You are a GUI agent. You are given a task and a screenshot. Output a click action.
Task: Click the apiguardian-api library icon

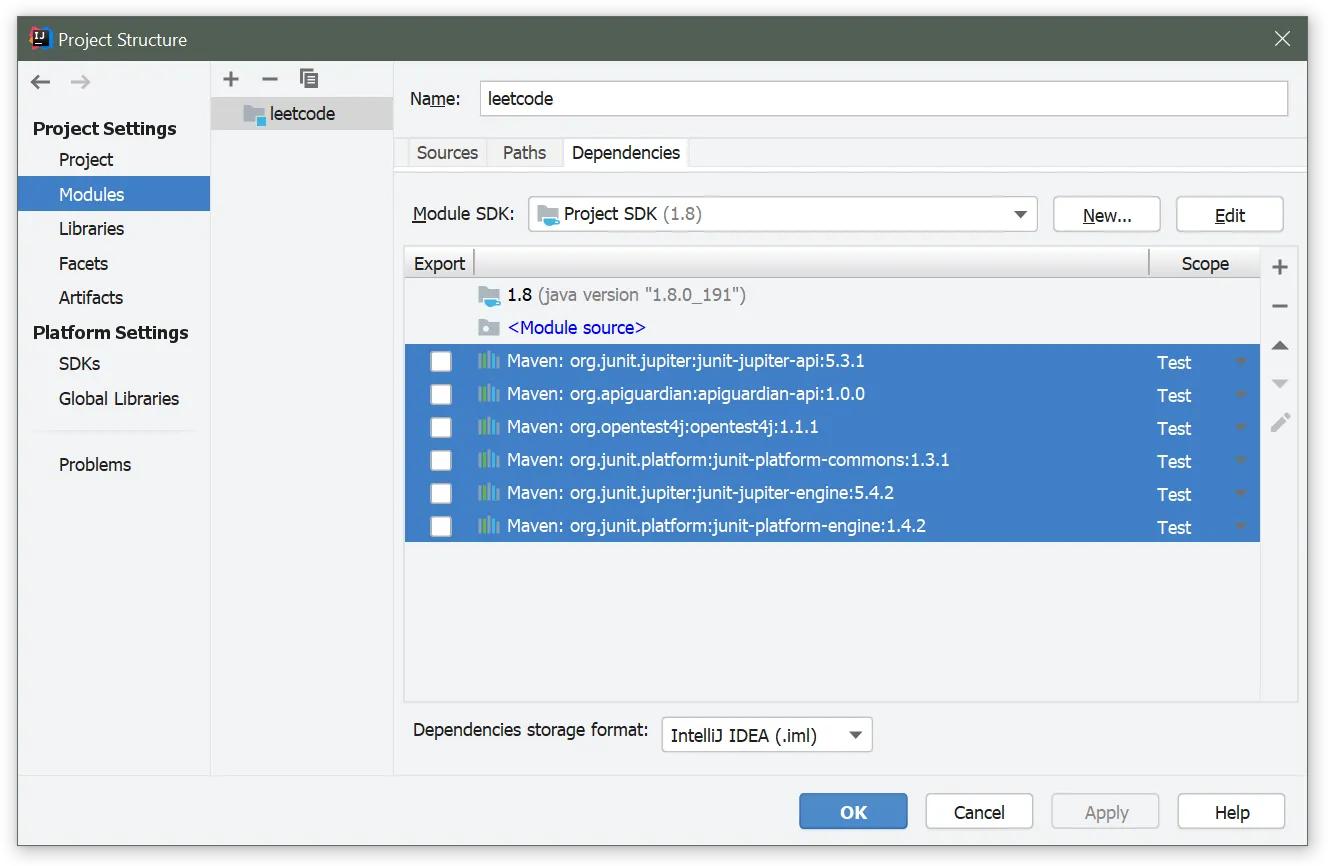pyautogui.click(x=488, y=394)
